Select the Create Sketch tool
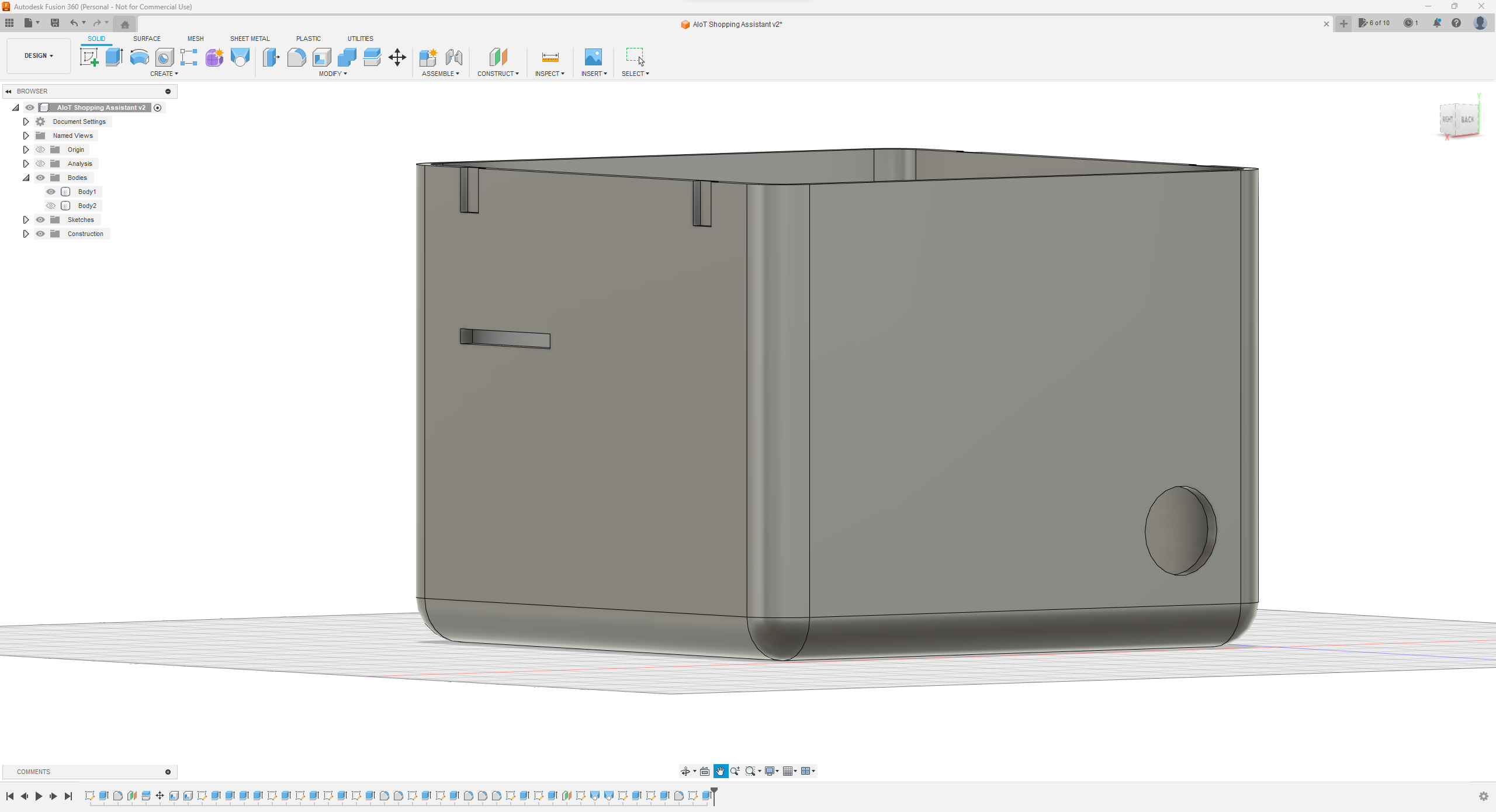The height and width of the screenshot is (812, 1496). pyautogui.click(x=89, y=57)
